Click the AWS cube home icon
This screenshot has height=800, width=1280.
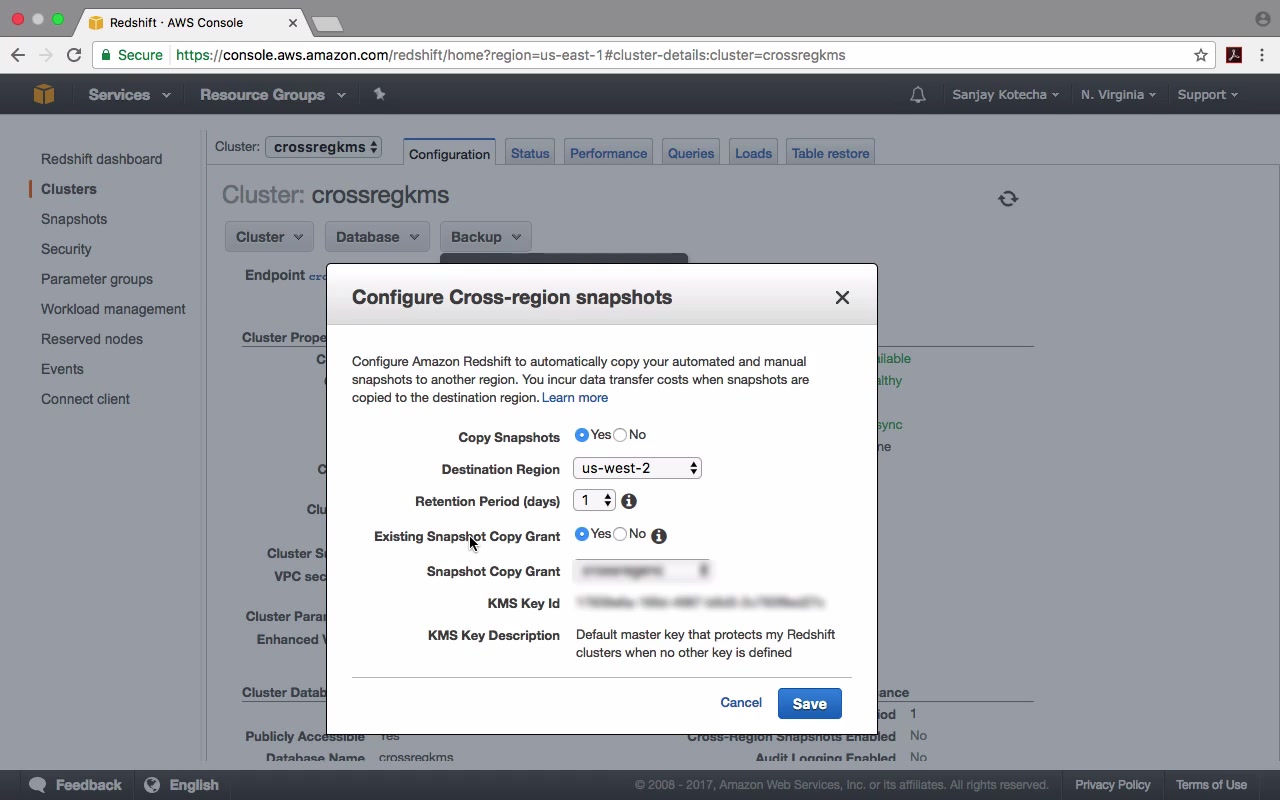pos(43,94)
